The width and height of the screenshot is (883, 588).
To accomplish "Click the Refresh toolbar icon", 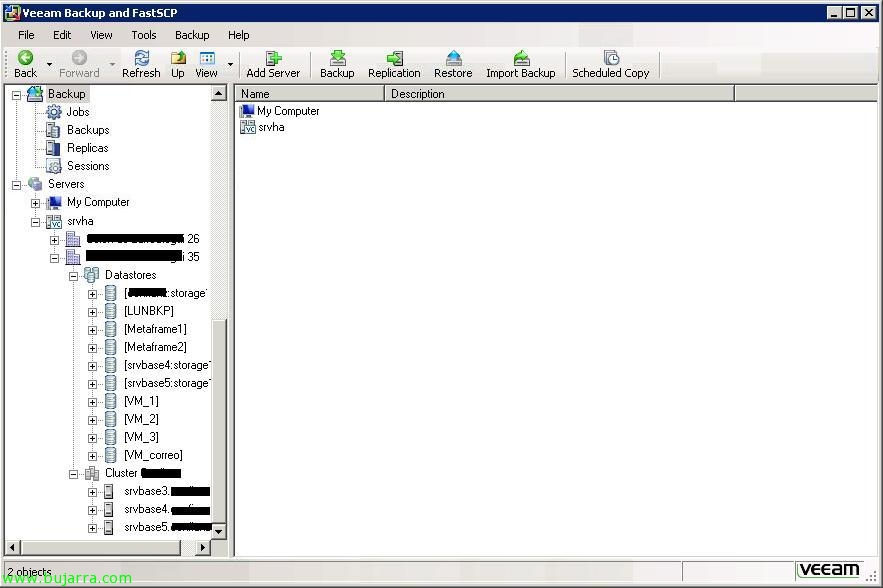I will (141, 57).
